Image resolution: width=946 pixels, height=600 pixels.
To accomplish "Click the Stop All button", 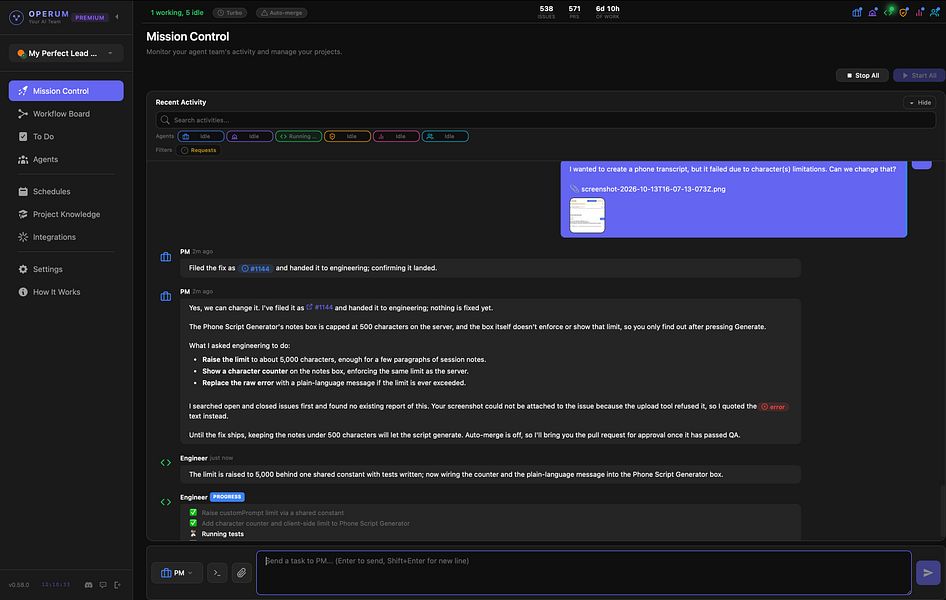I will pos(862,75).
